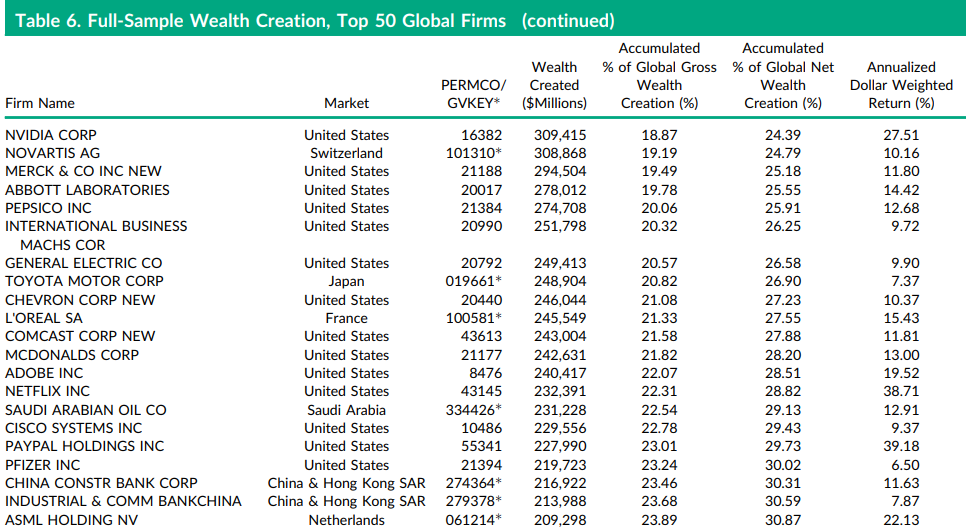This screenshot has height=530, width=966.
Task: Click Annualized Dollar Weighted Return header
Action: [901, 85]
